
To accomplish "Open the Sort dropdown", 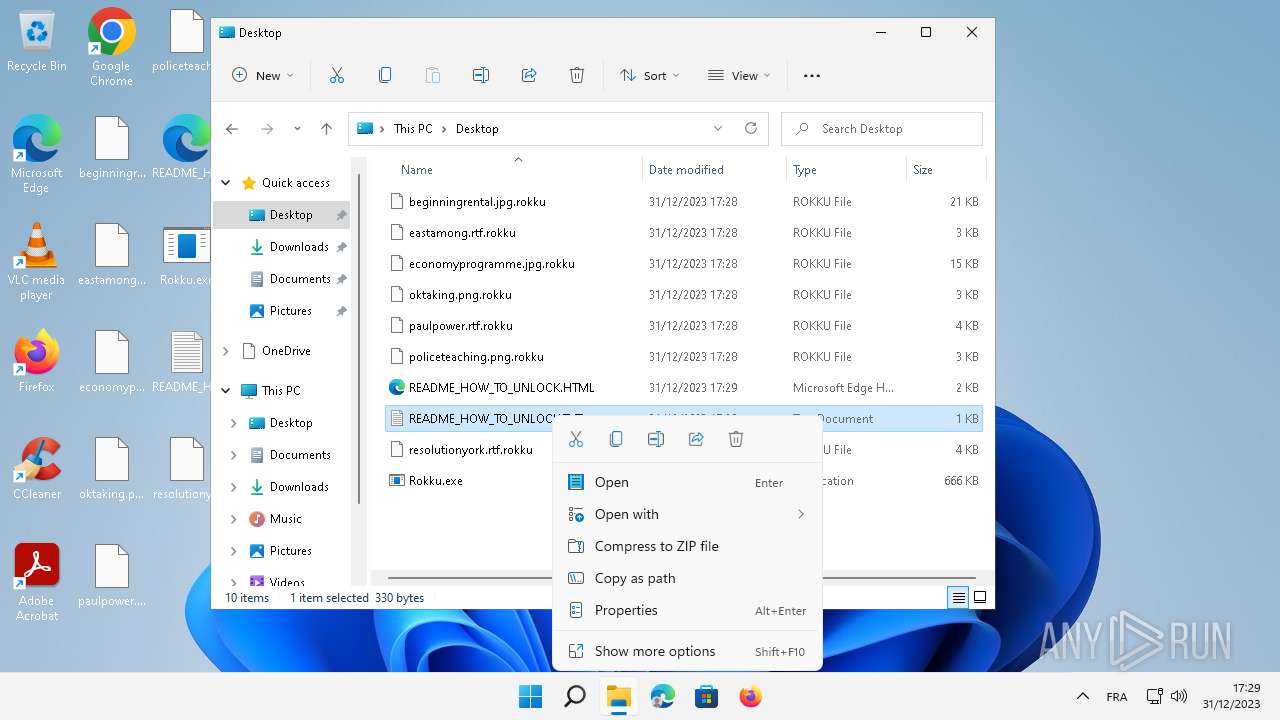I will click(x=649, y=75).
